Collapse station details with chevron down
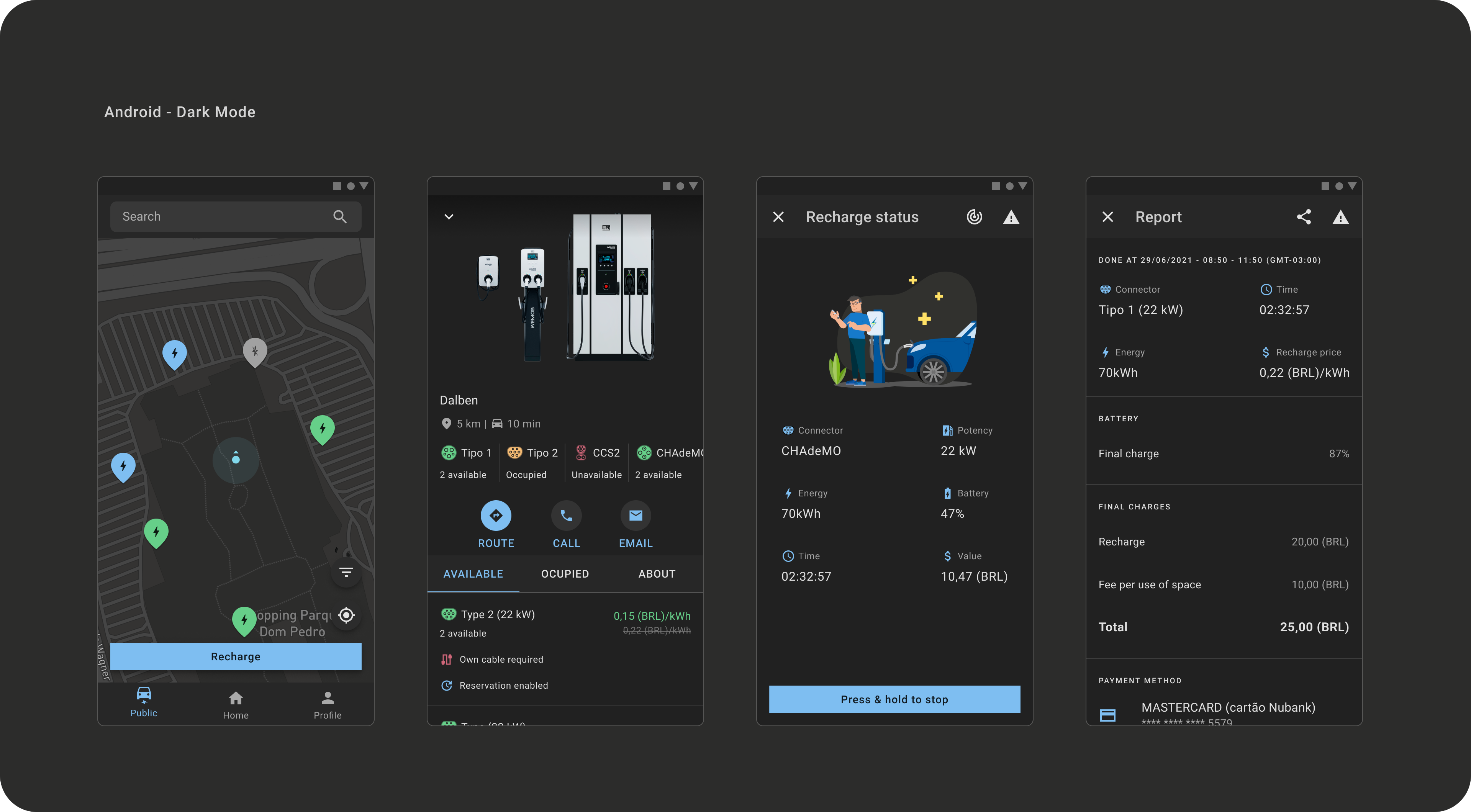Image resolution: width=1471 pixels, height=812 pixels. (449, 216)
